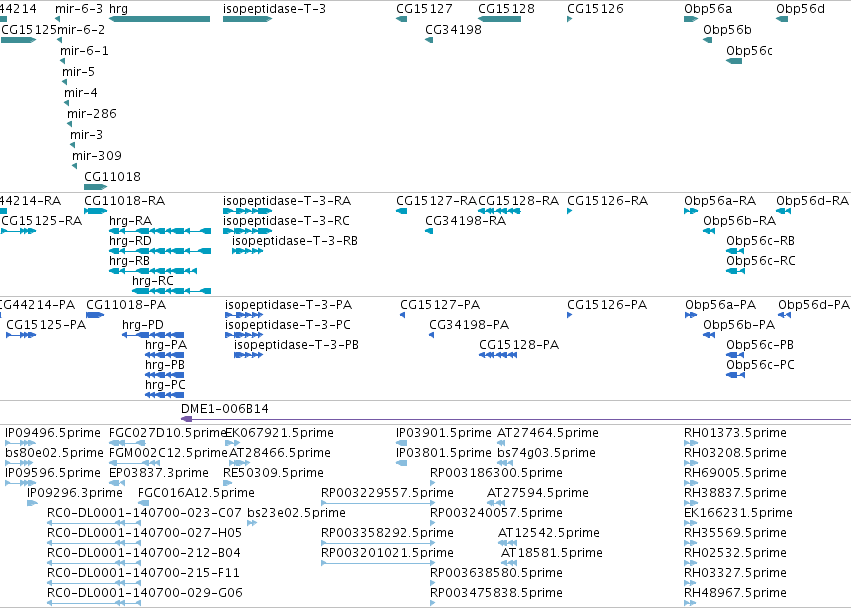This screenshot has height=608, width=851.
Task: Click the isopeptidase-T-3-RA transcript label
Action: pyautogui.click(x=287, y=201)
